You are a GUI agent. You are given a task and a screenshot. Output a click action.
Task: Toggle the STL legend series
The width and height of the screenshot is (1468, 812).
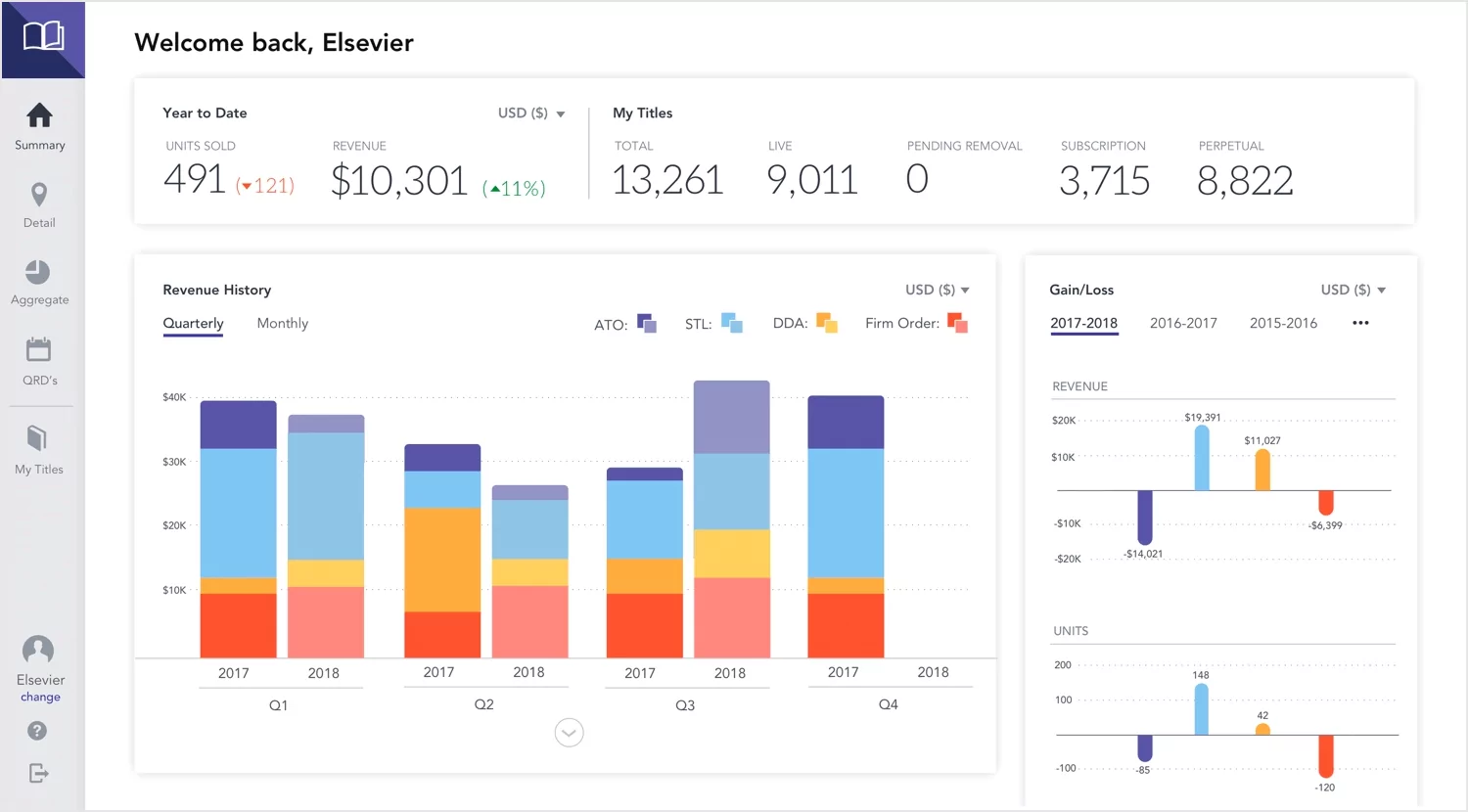[731, 323]
